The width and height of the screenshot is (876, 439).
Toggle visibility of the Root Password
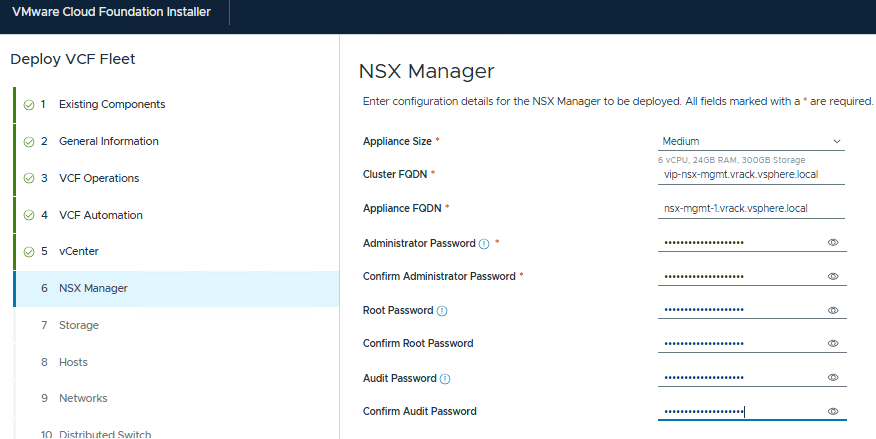pos(833,310)
